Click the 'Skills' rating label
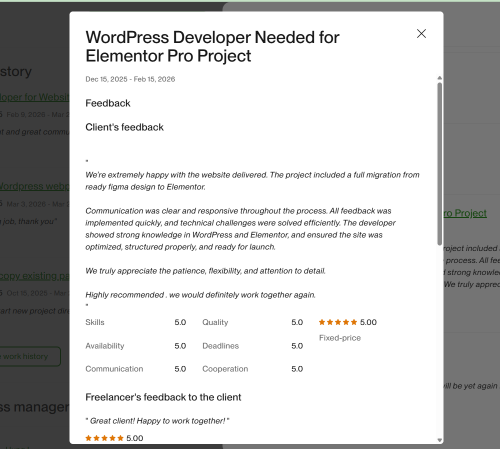The height and width of the screenshot is (449, 500). coord(95,322)
